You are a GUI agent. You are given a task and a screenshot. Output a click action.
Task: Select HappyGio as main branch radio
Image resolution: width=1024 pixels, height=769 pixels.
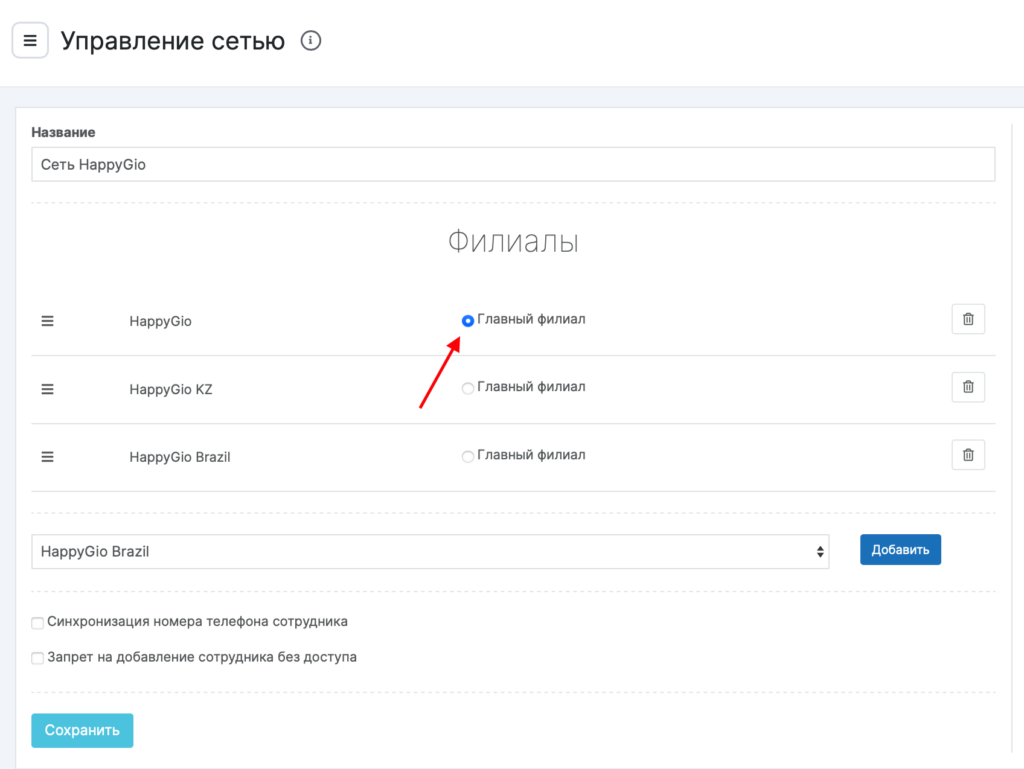pyautogui.click(x=468, y=321)
